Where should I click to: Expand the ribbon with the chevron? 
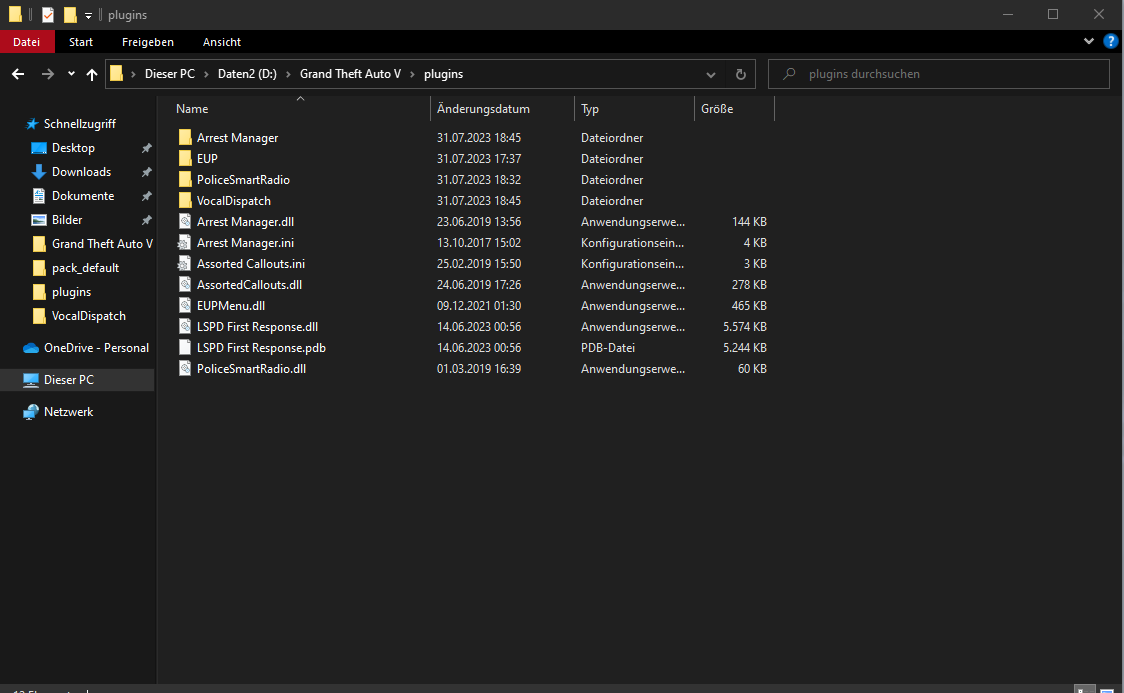[x=1089, y=42]
